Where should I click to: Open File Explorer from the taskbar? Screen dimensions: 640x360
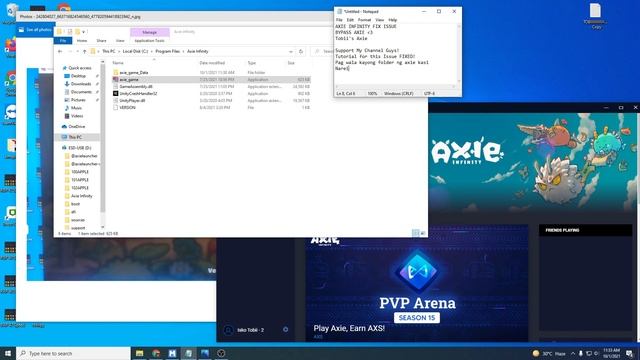[140, 353]
